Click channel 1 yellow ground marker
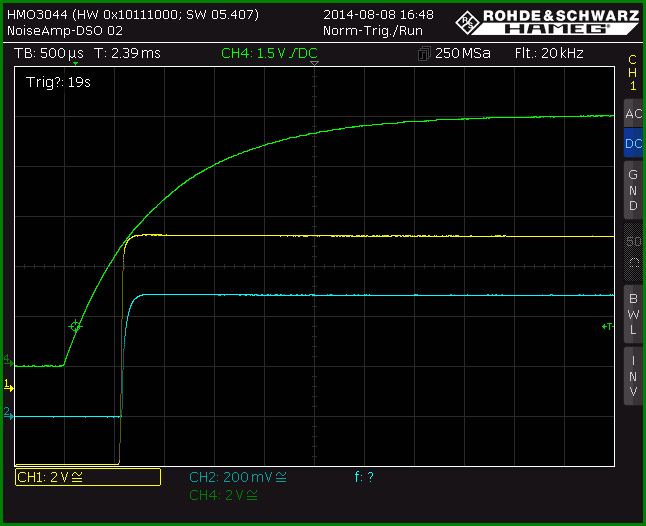646x526 pixels. pyautogui.click(x=8, y=386)
